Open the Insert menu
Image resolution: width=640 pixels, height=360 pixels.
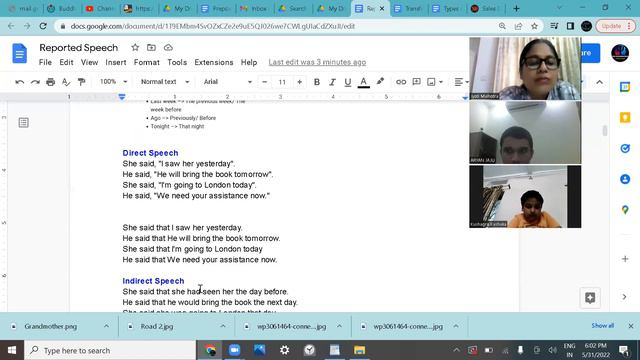pyautogui.click(x=116, y=62)
